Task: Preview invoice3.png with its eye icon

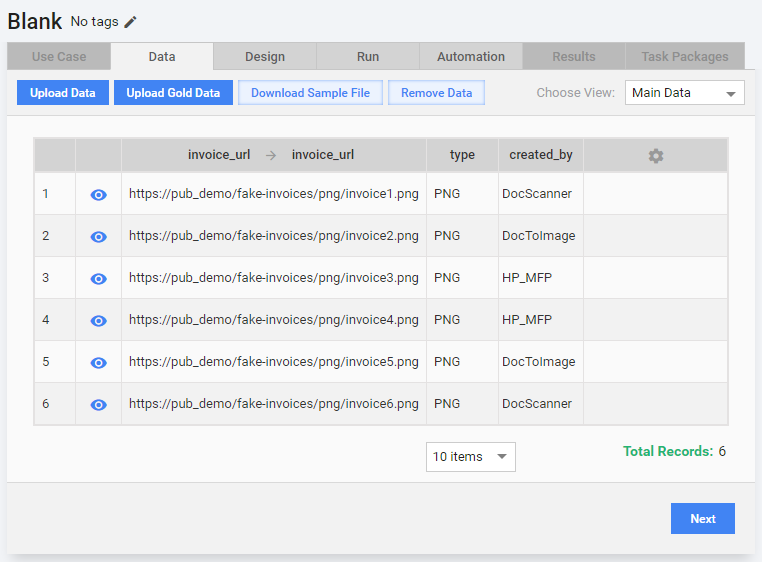Action: pos(99,279)
